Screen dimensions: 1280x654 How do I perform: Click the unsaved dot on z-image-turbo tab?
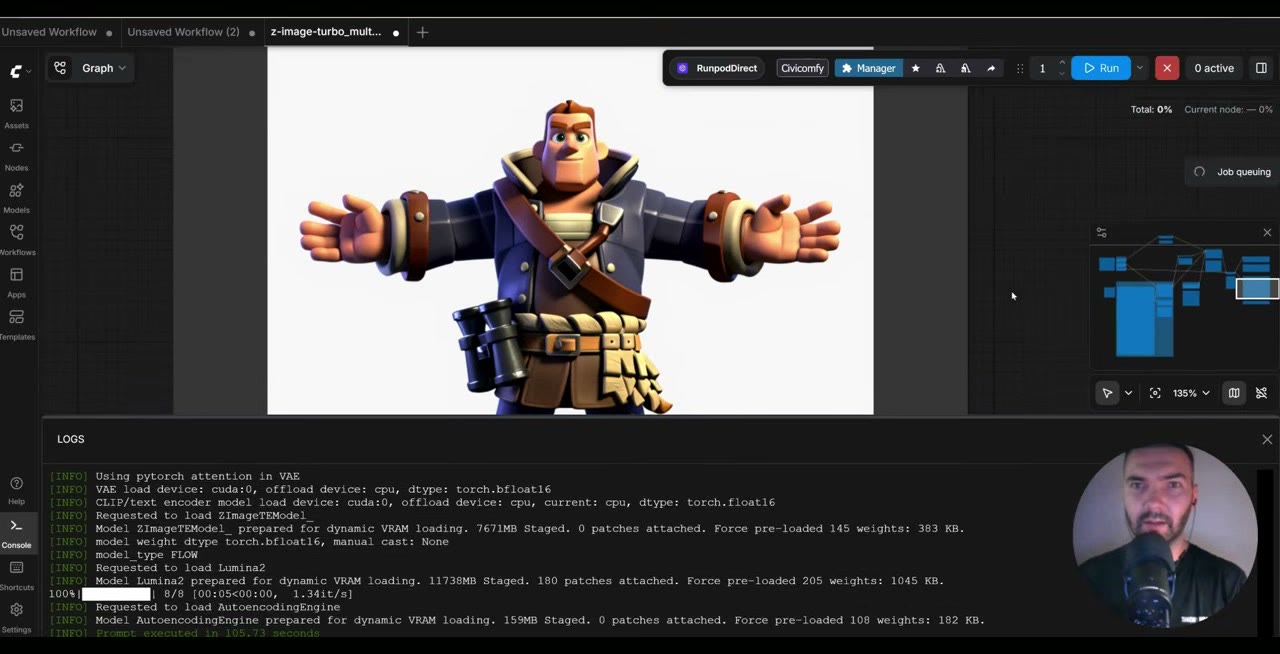coord(396,33)
